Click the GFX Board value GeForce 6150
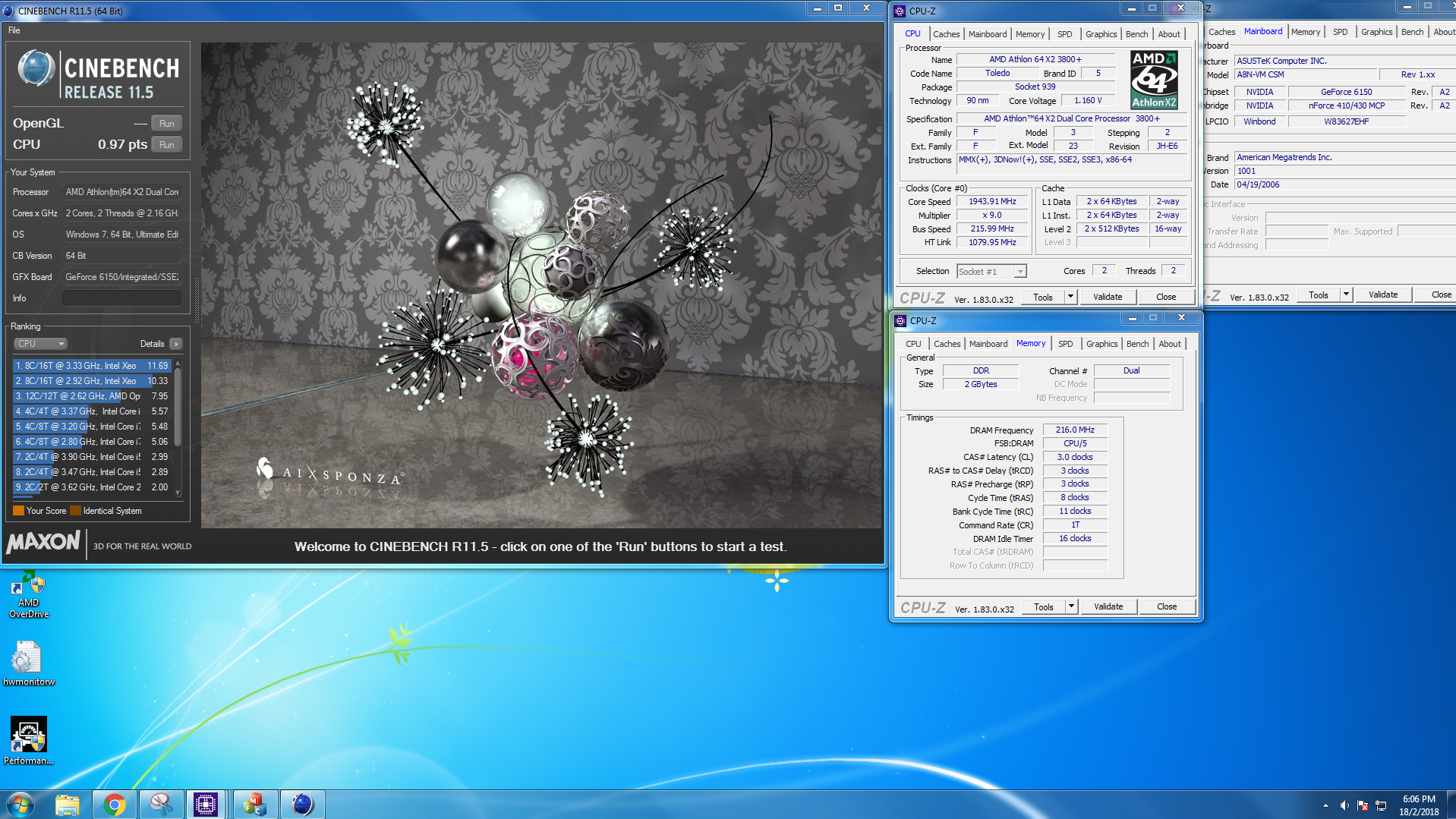The height and width of the screenshot is (819, 1456). coord(121,277)
